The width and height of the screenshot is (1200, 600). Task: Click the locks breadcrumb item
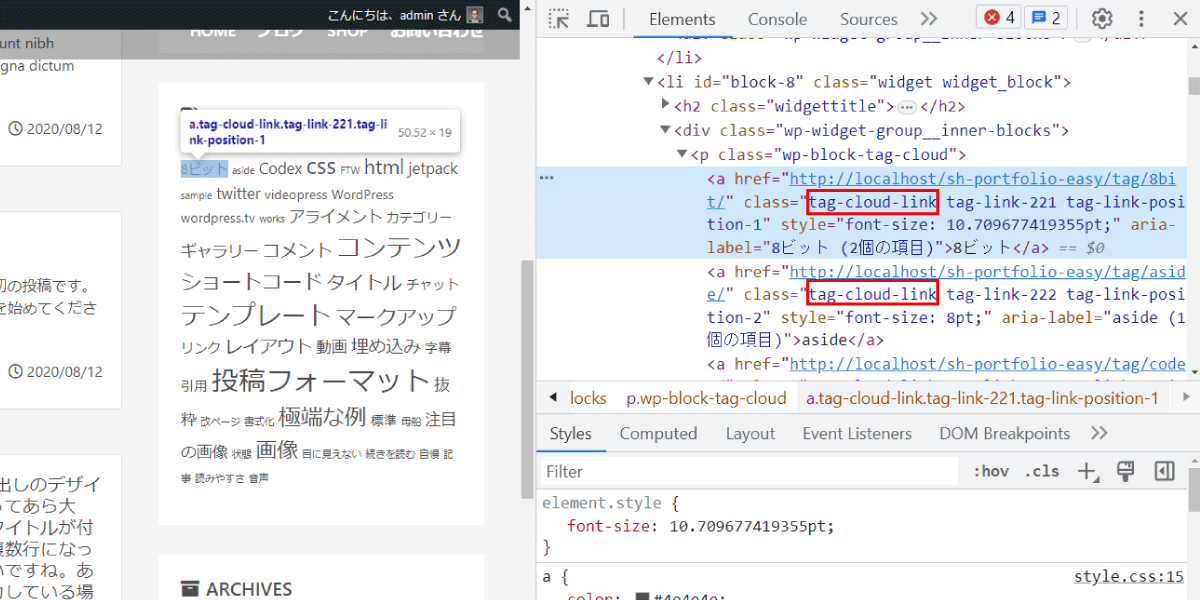(x=588, y=398)
